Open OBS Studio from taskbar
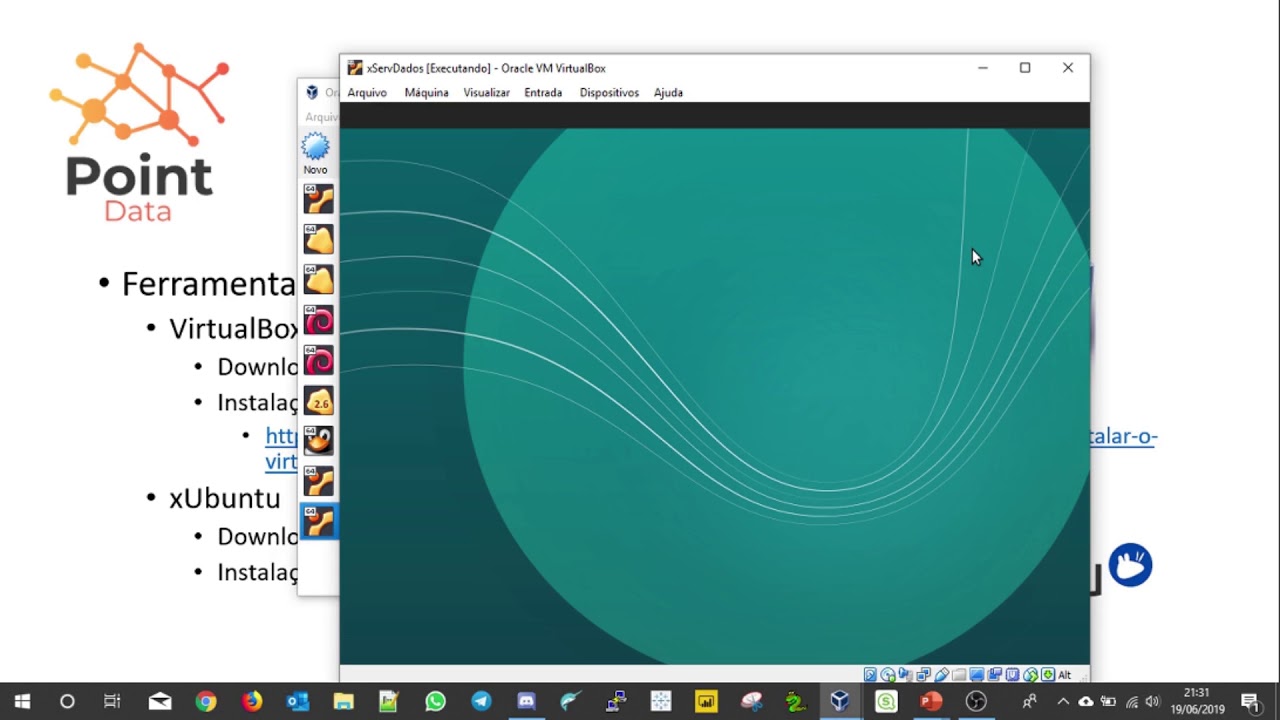The width and height of the screenshot is (1280, 720). pyautogui.click(x=977, y=701)
